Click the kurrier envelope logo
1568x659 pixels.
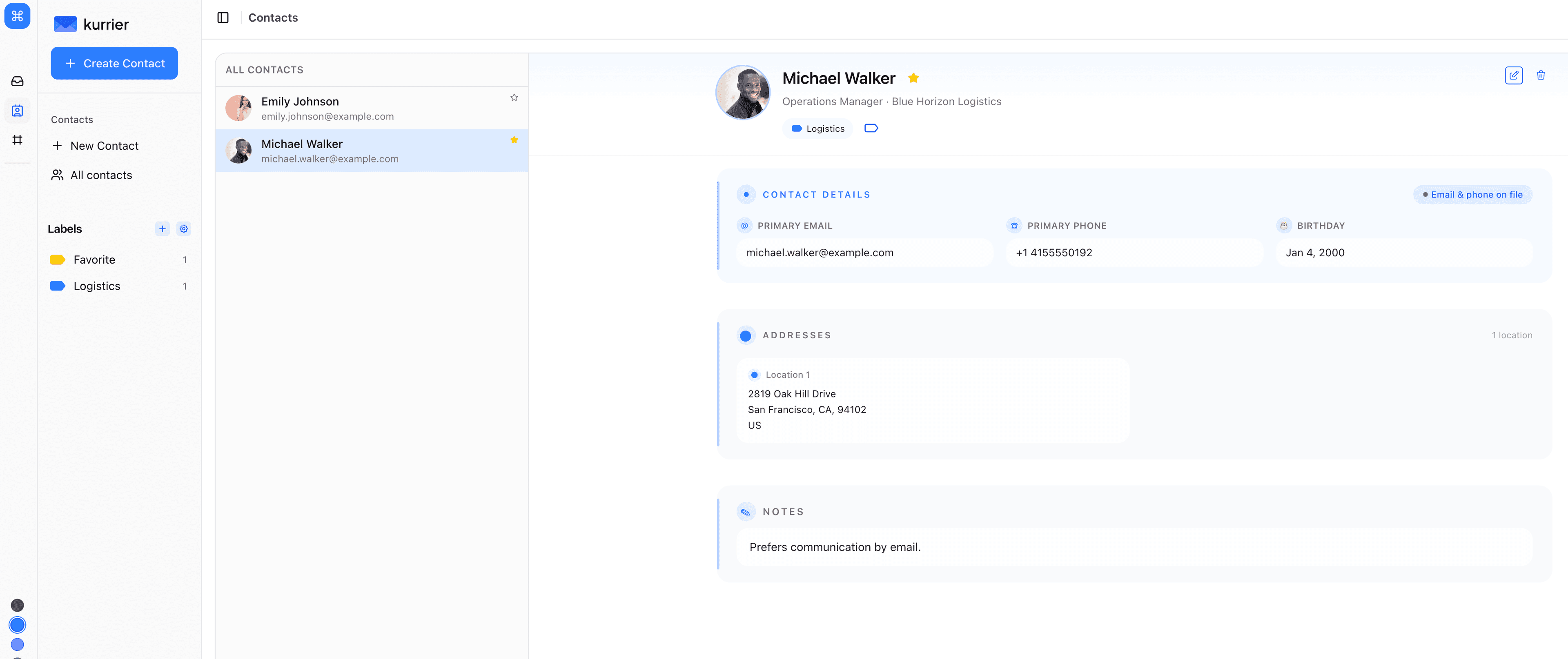pos(66,24)
